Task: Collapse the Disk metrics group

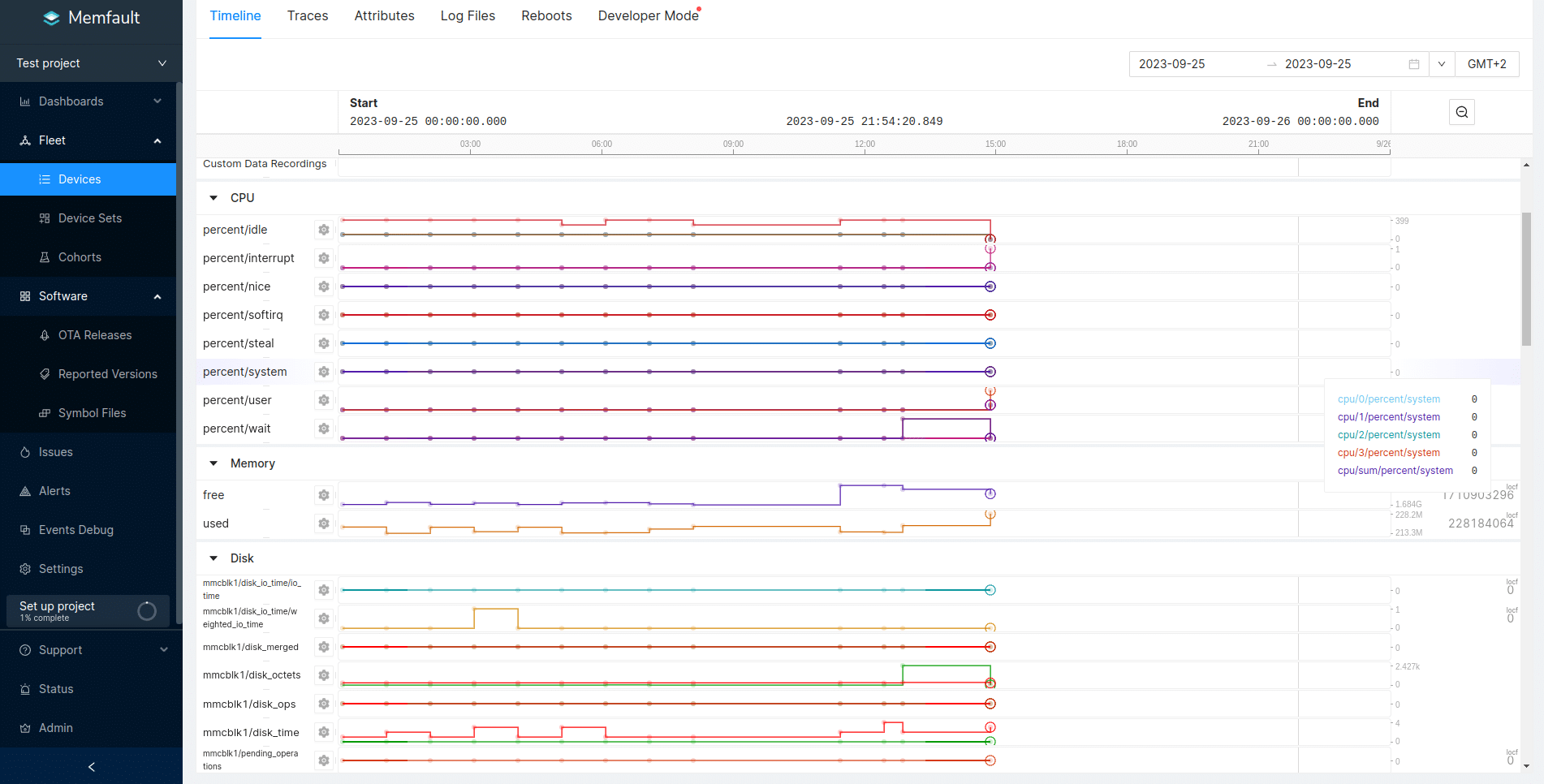Action: click(213, 558)
